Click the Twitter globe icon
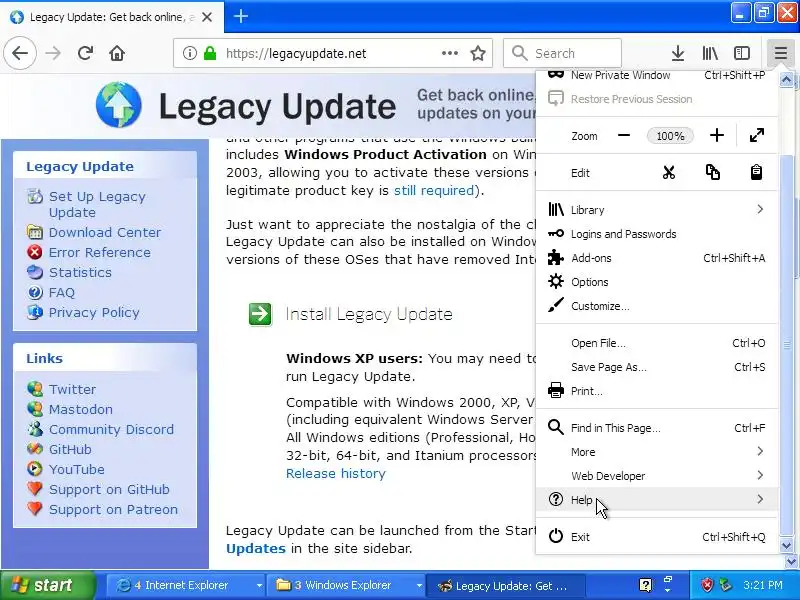 pos(35,389)
